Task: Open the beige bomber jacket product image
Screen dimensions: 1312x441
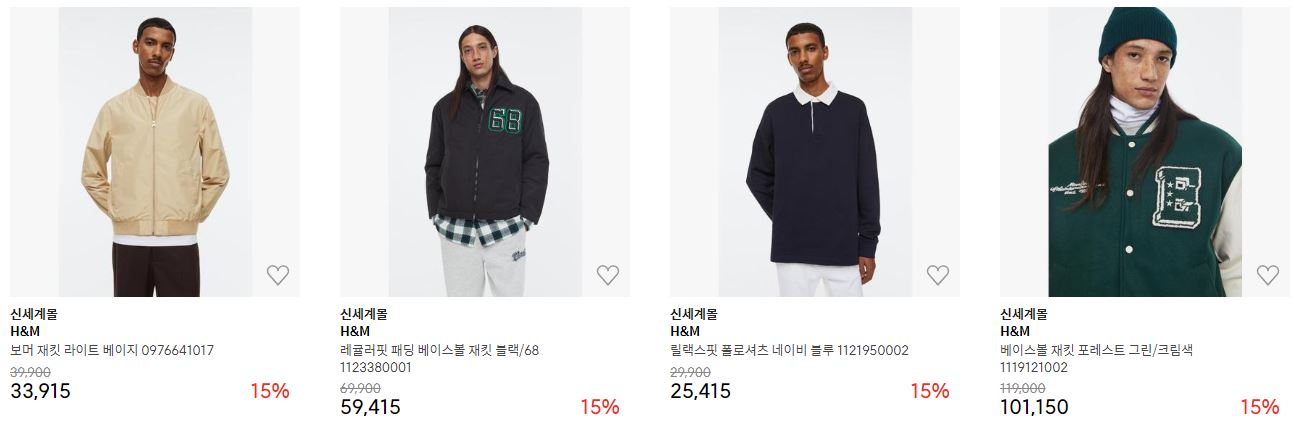Action: [x=155, y=152]
